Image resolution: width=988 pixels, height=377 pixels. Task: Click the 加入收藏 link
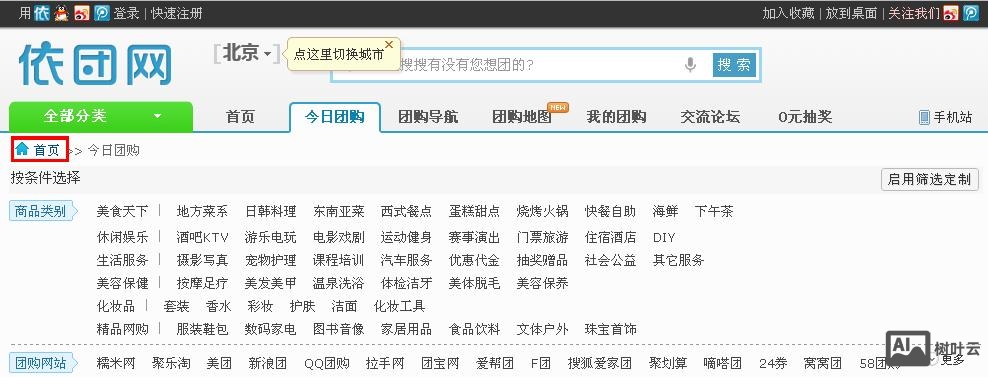click(788, 13)
